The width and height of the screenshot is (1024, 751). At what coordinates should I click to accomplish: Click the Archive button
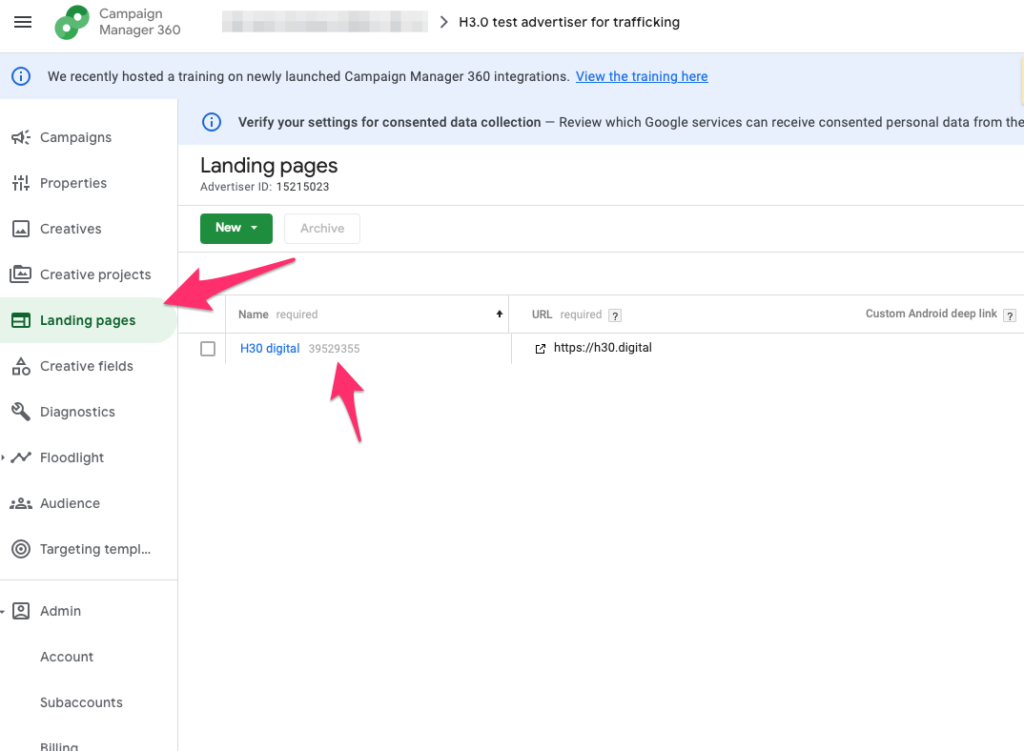322,228
